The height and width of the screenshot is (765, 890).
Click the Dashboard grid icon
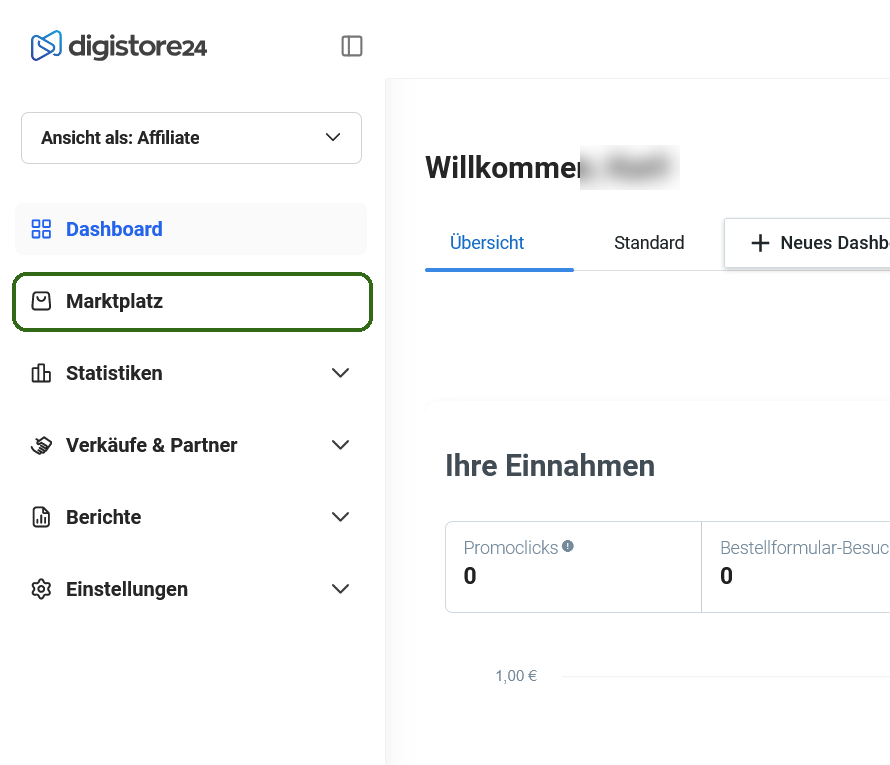click(41, 229)
